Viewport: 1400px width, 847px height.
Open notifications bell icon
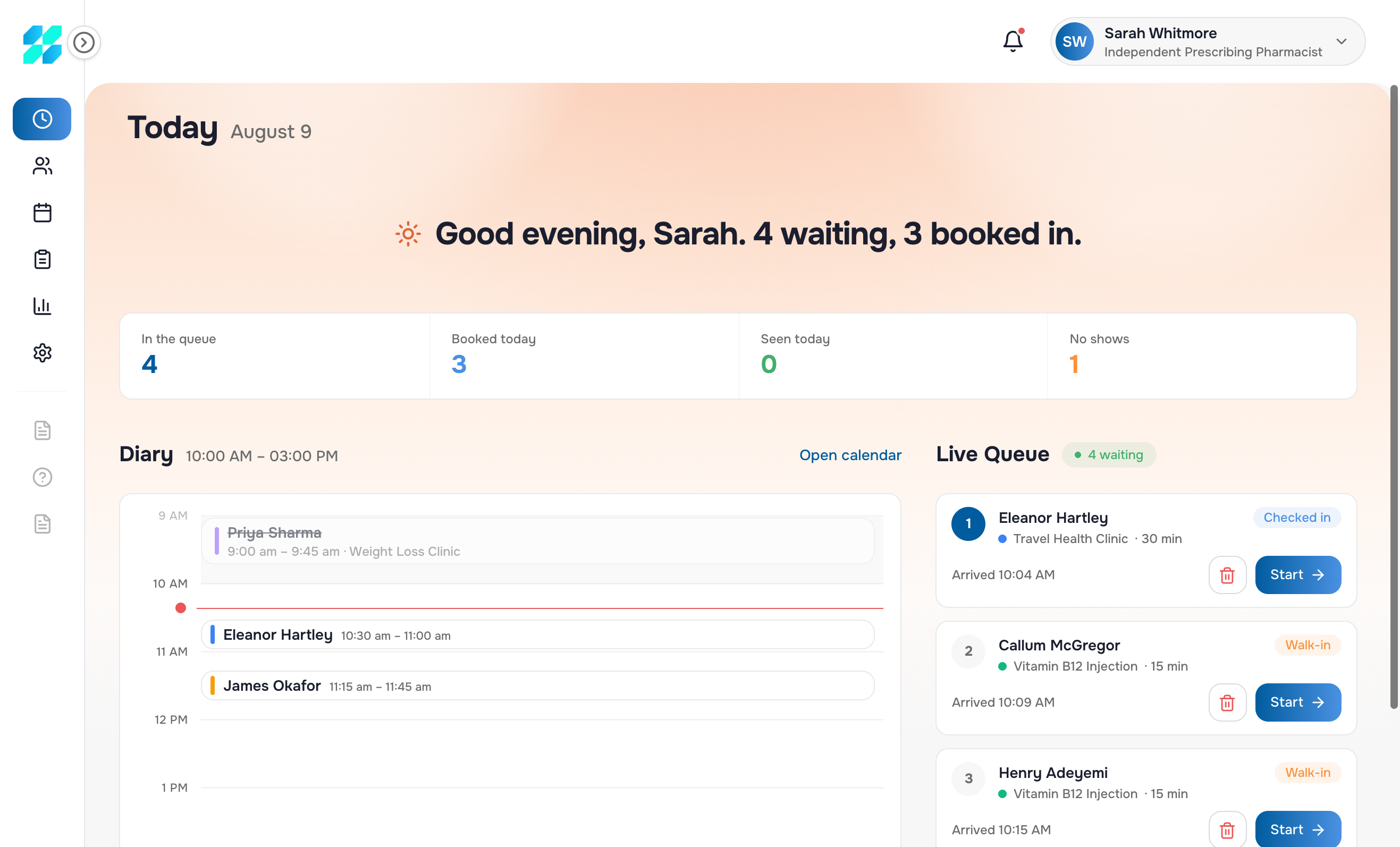click(1013, 40)
